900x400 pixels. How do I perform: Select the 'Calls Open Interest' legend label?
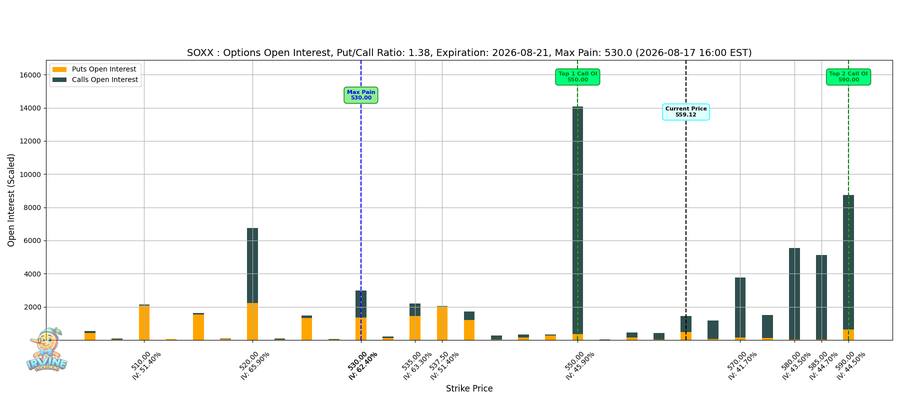tap(104, 80)
